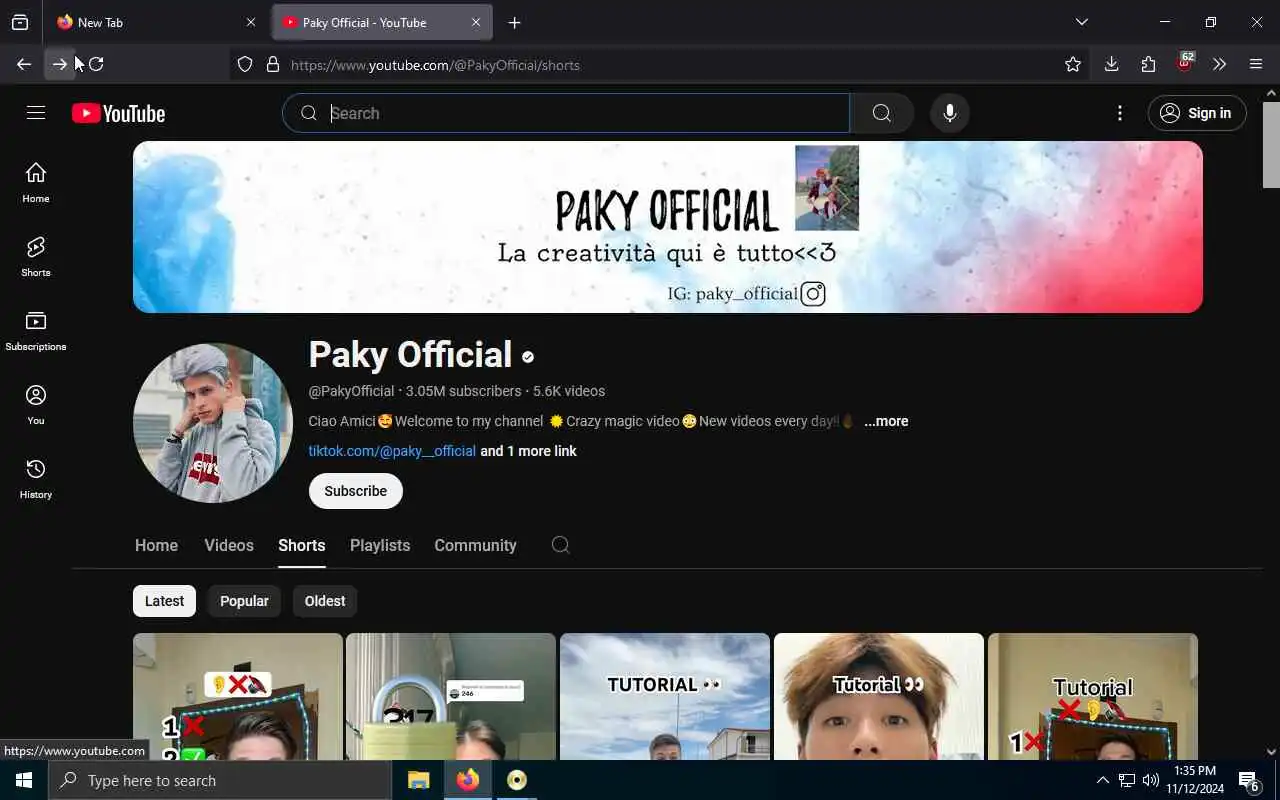The width and height of the screenshot is (1280, 800).
Task: Click the page vertical scrollbar thumb
Action: (x=1271, y=145)
